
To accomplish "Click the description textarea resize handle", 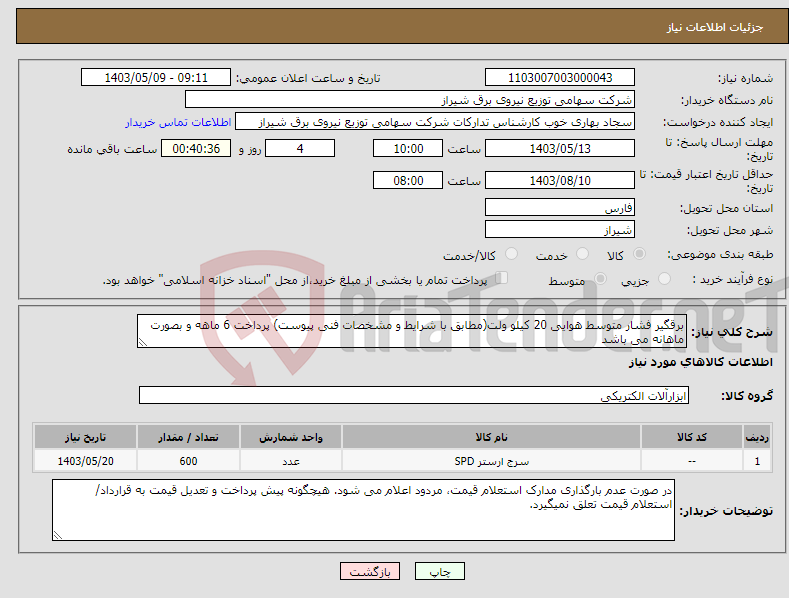I will (x=142, y=343).
